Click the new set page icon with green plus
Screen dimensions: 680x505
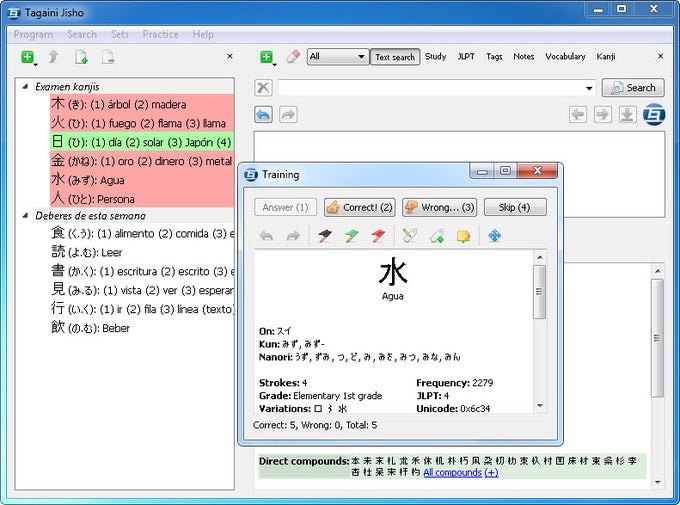click(x=81, y=57)
